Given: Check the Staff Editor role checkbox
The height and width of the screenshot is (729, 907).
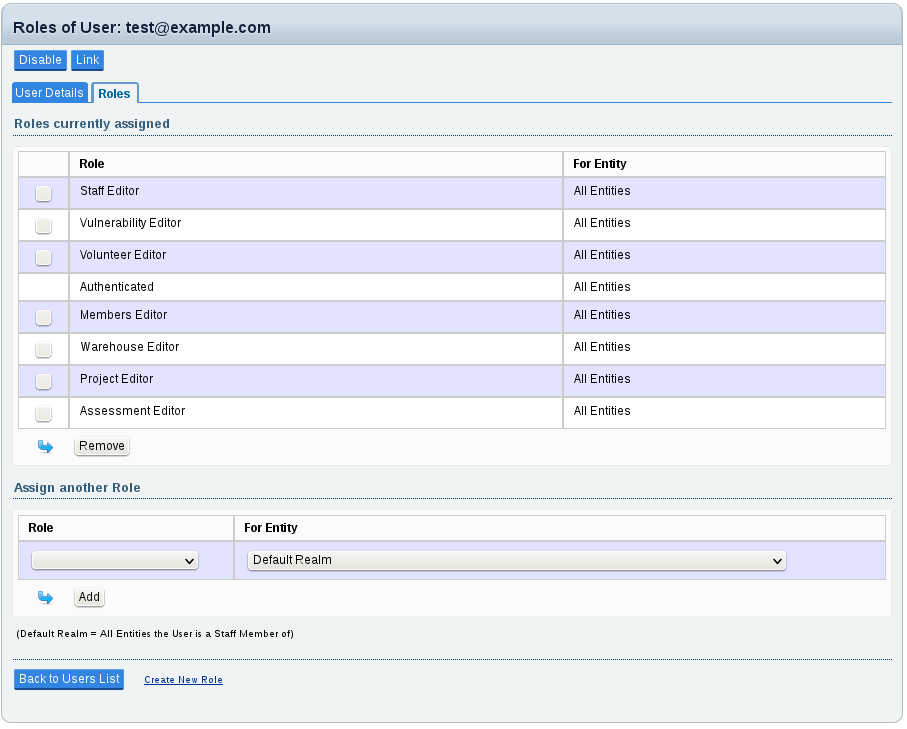Looking at the screenshot, I should tap(43, 193).
